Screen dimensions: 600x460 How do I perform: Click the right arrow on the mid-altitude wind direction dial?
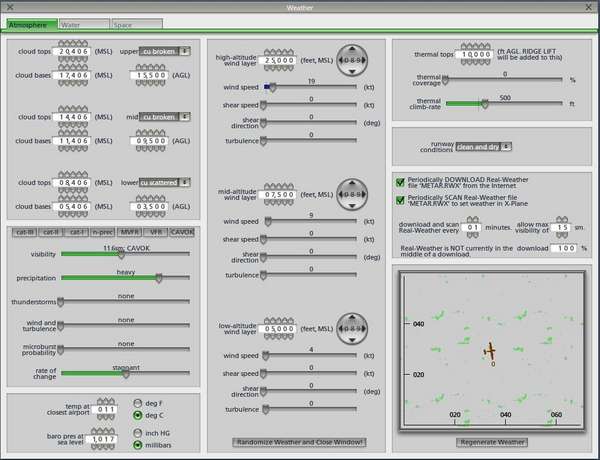364,195
